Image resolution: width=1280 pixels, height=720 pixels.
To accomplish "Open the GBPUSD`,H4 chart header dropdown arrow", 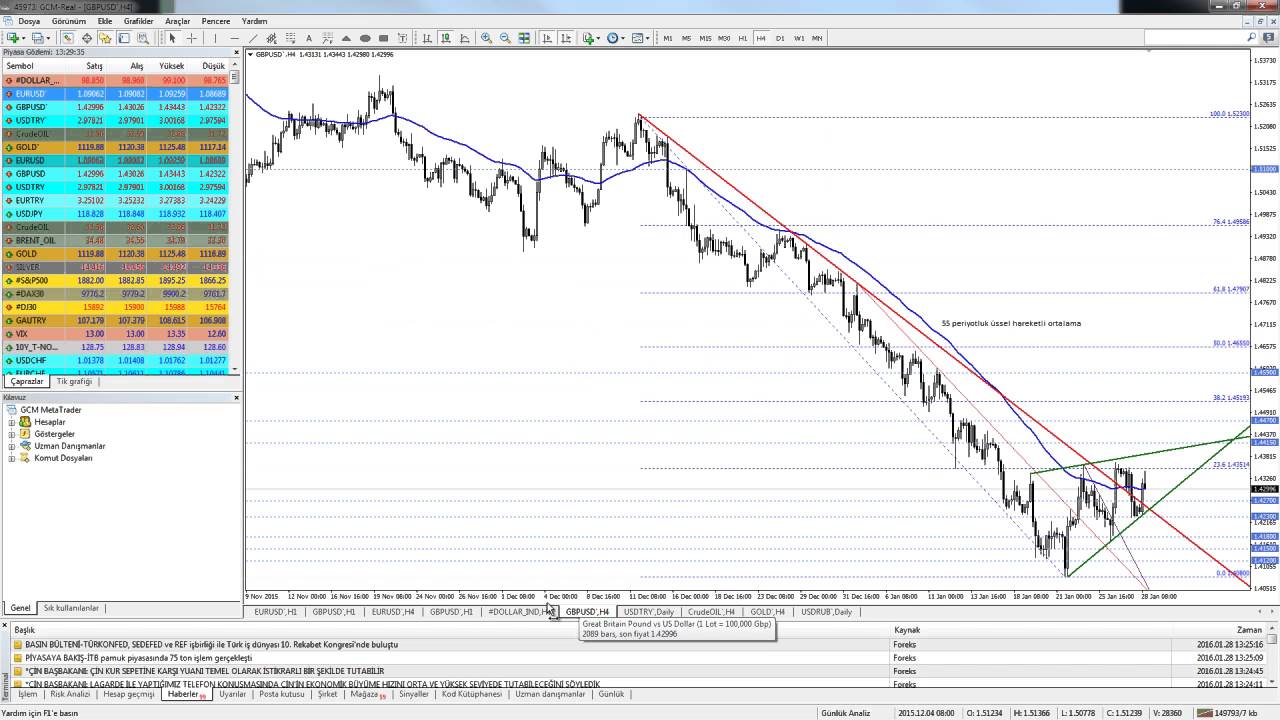I will 251,54.
